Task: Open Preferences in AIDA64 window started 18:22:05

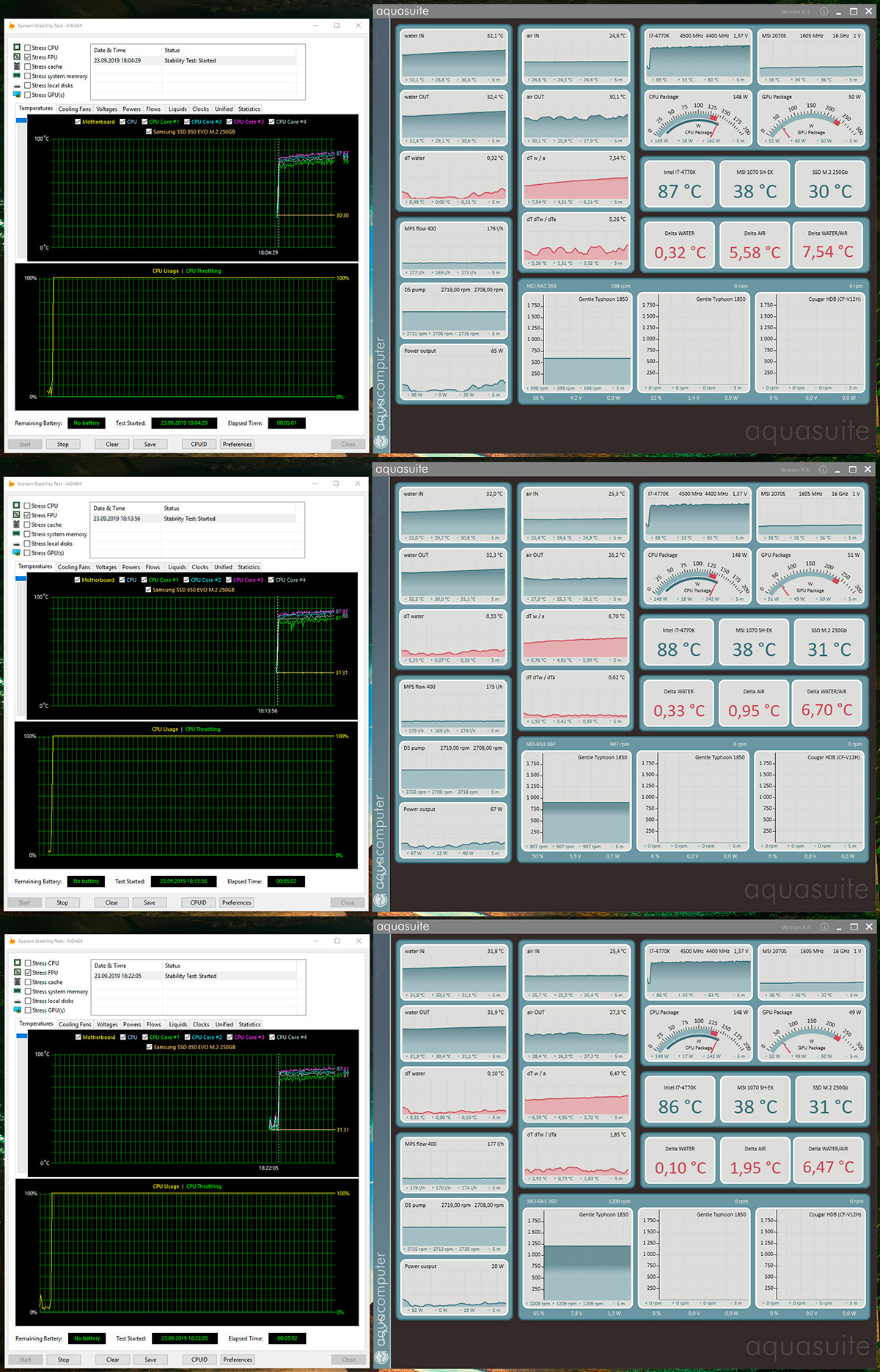Action: click(x=238, y=1360)
